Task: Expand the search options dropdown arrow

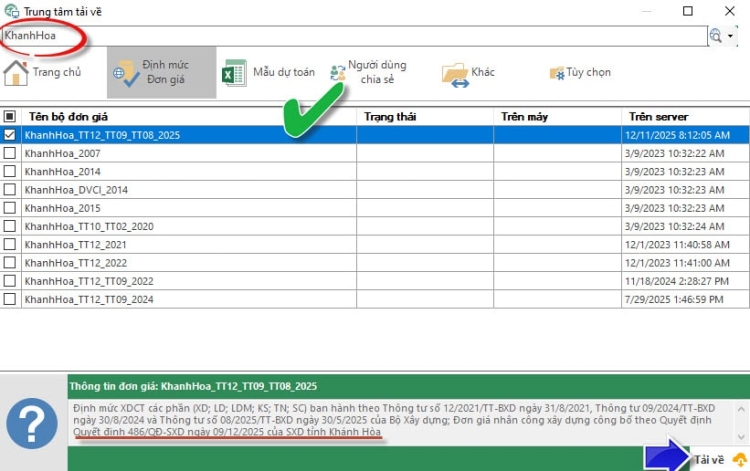Action: pos(731,35)
